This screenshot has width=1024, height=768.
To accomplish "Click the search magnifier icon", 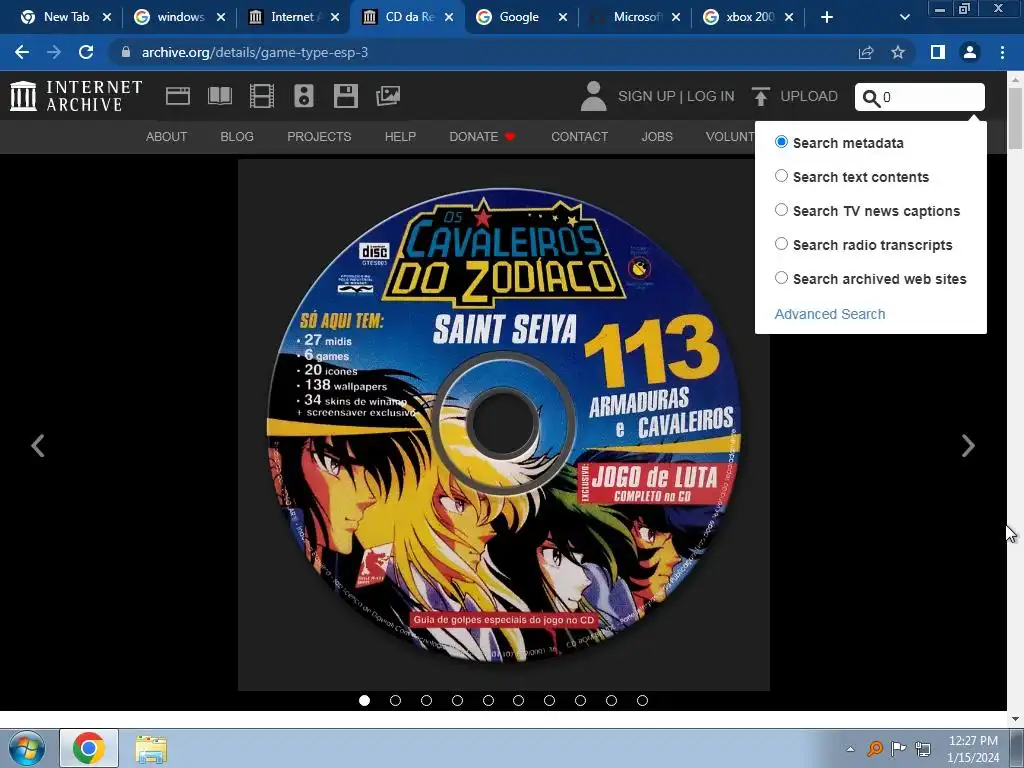I will (x=871, y=98).
